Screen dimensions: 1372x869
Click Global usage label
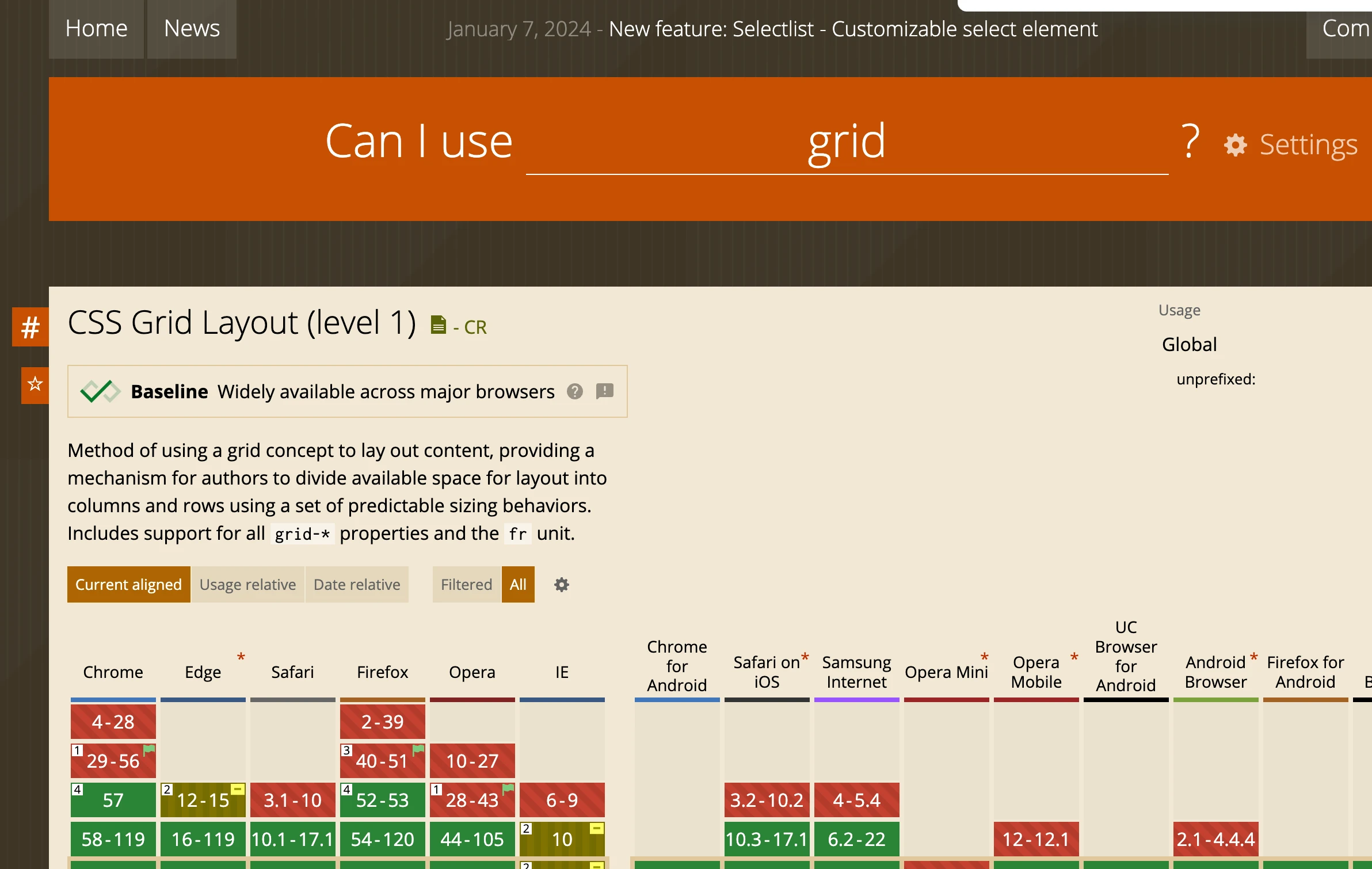(1190, 344)
